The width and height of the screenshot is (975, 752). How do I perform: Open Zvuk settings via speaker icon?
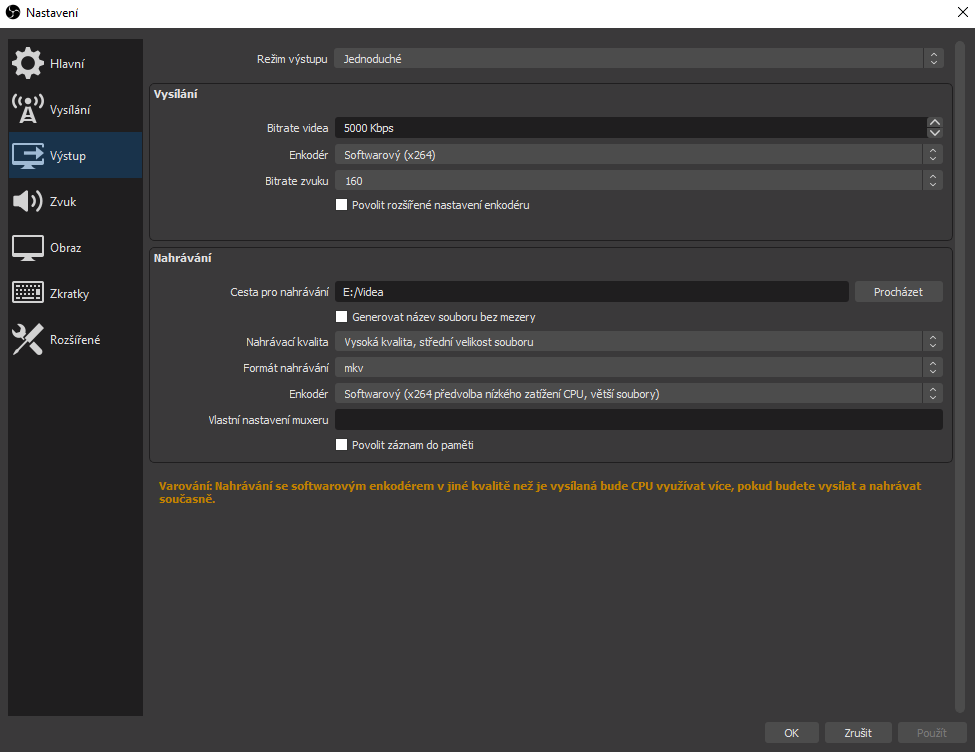(28, 202)
